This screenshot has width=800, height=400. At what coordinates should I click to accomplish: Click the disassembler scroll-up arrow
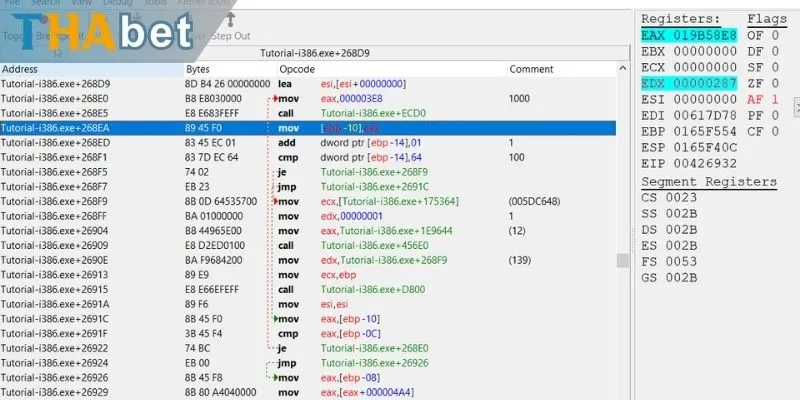click(x=622, y=69)
